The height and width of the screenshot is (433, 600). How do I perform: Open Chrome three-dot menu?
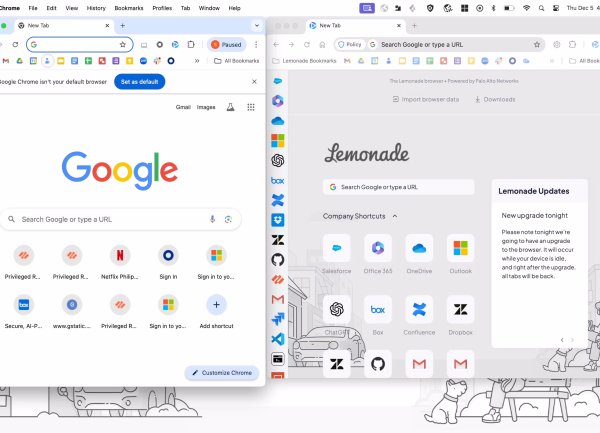pos(256,45)
